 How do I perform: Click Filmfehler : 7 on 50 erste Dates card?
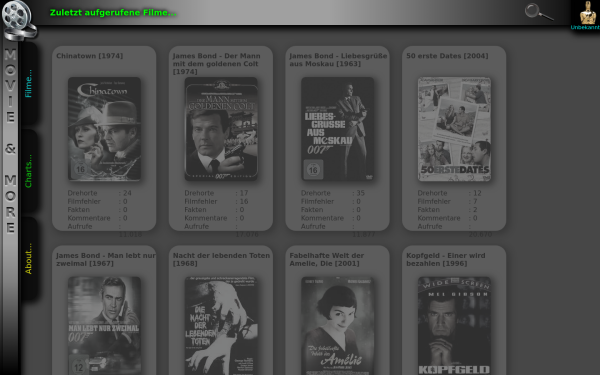pyautogui.click(x=447, y=202)
